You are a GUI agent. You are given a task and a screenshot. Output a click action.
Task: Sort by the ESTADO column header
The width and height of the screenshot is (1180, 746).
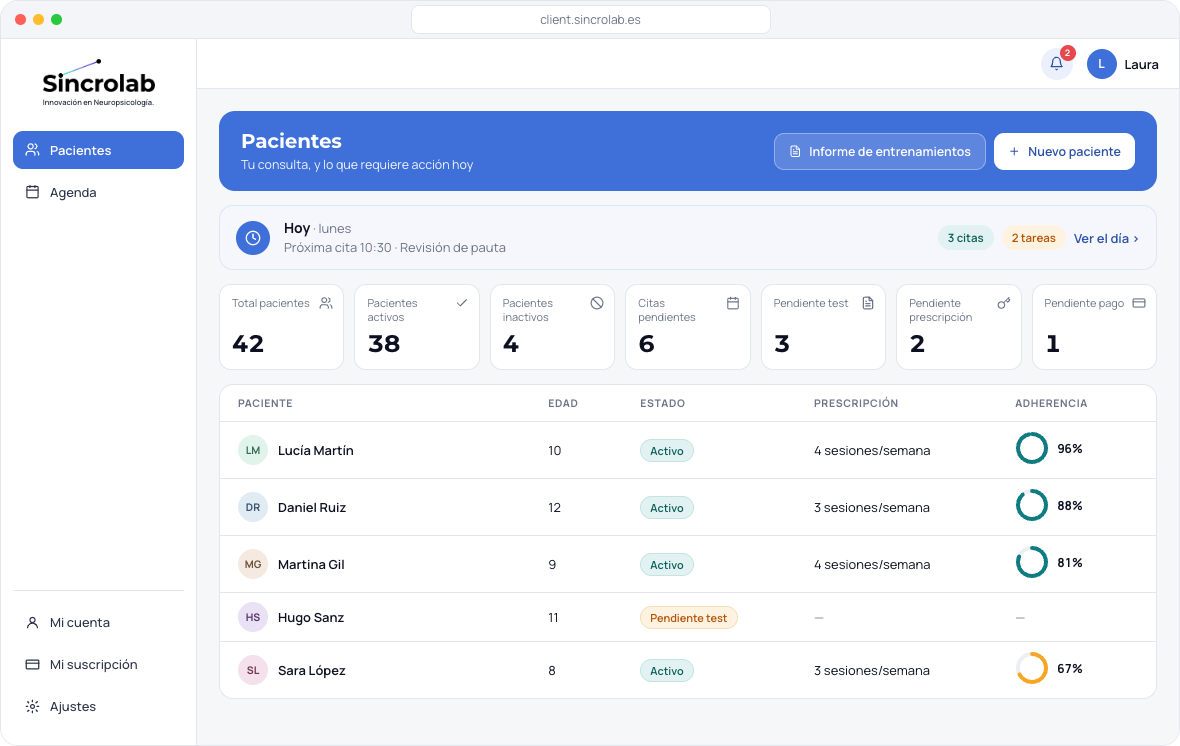coord(662,403)
